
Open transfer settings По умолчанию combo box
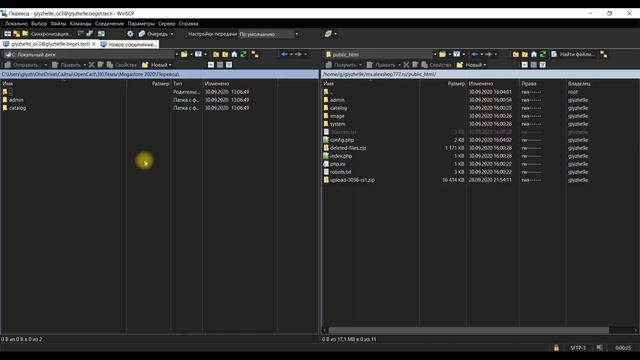[269, 34]
